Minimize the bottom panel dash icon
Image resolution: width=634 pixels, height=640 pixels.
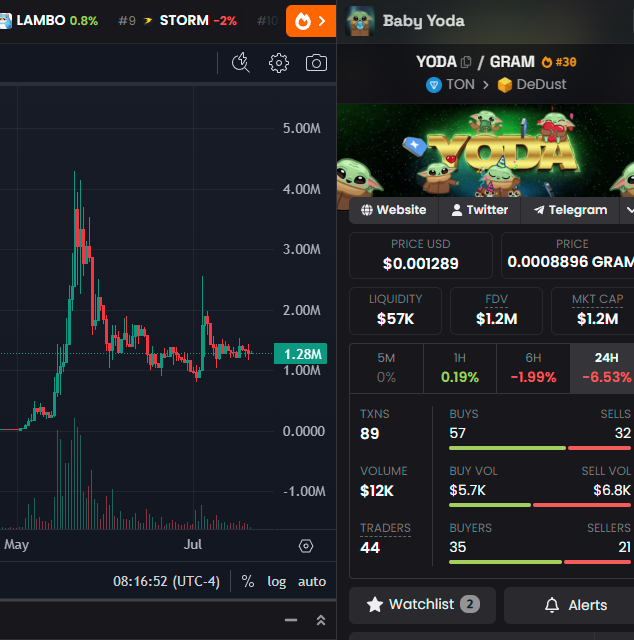[x=291, y=620]
